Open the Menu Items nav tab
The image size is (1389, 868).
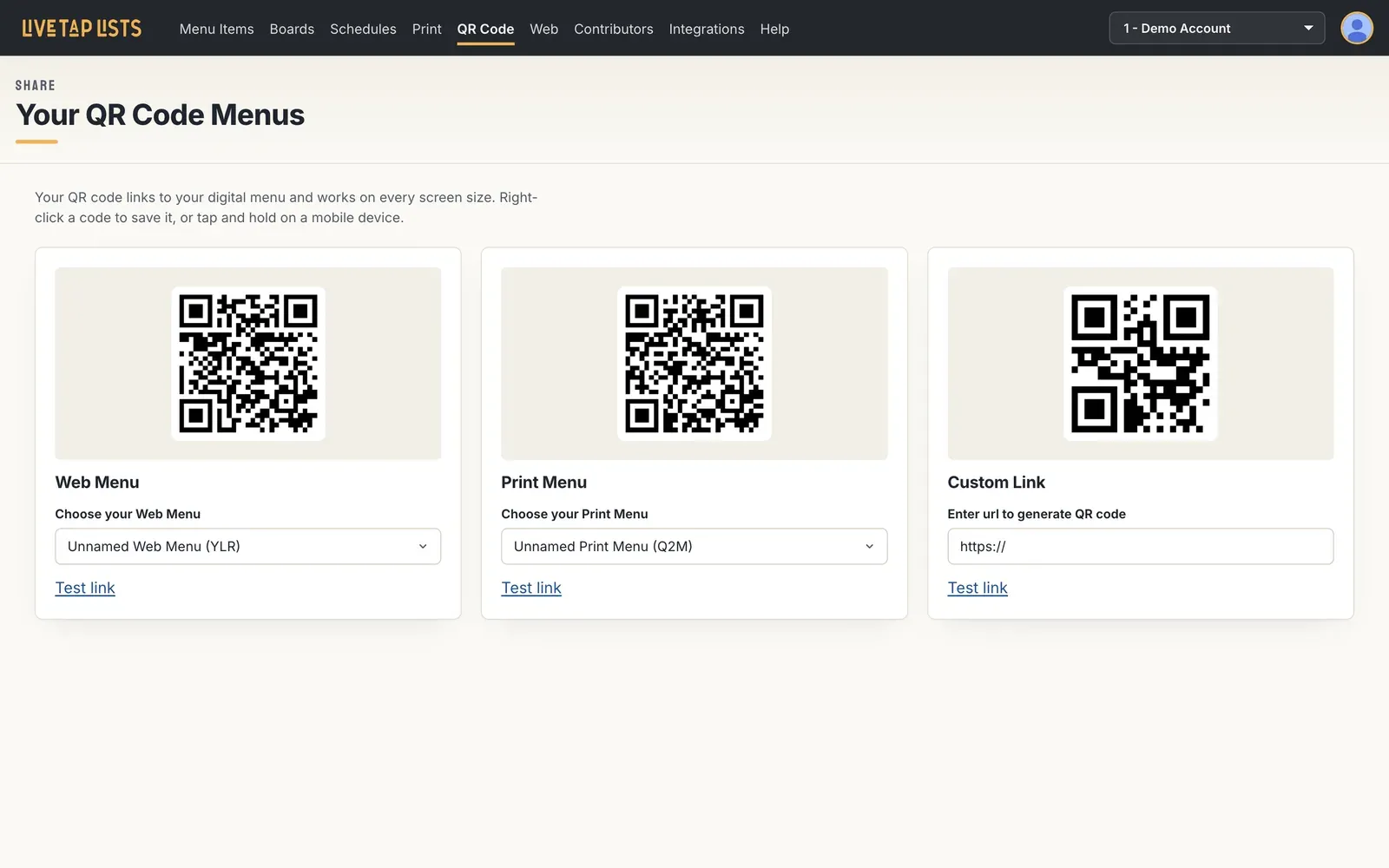216,29
